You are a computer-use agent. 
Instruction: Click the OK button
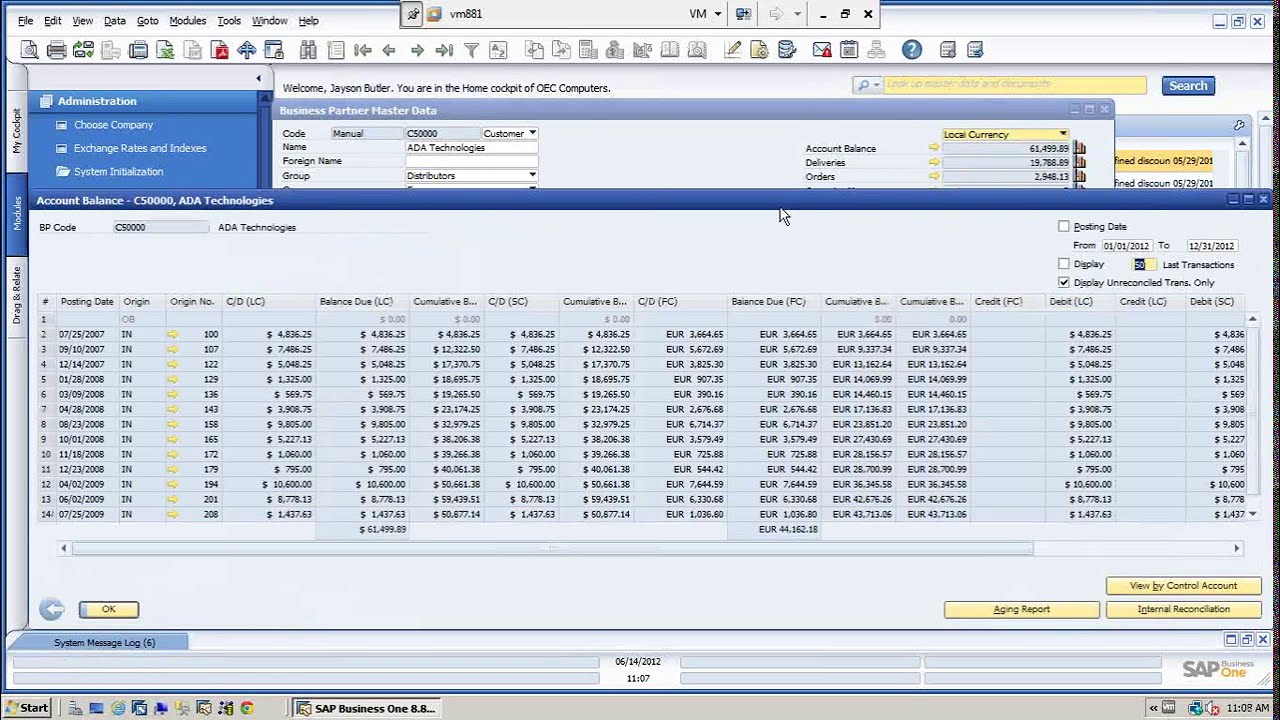(x=108, y=609)
